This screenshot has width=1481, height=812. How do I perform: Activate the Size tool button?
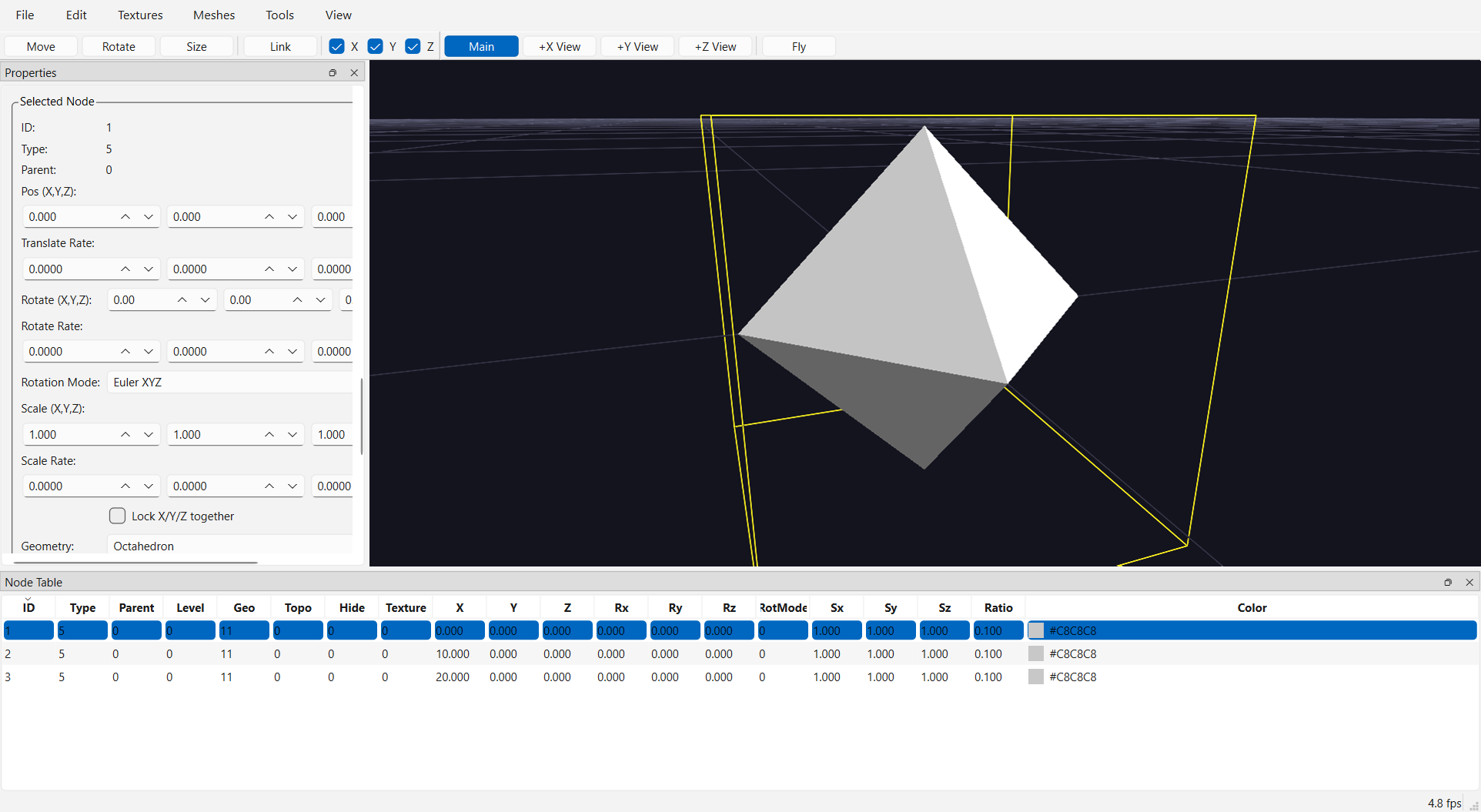pos(196,46)
